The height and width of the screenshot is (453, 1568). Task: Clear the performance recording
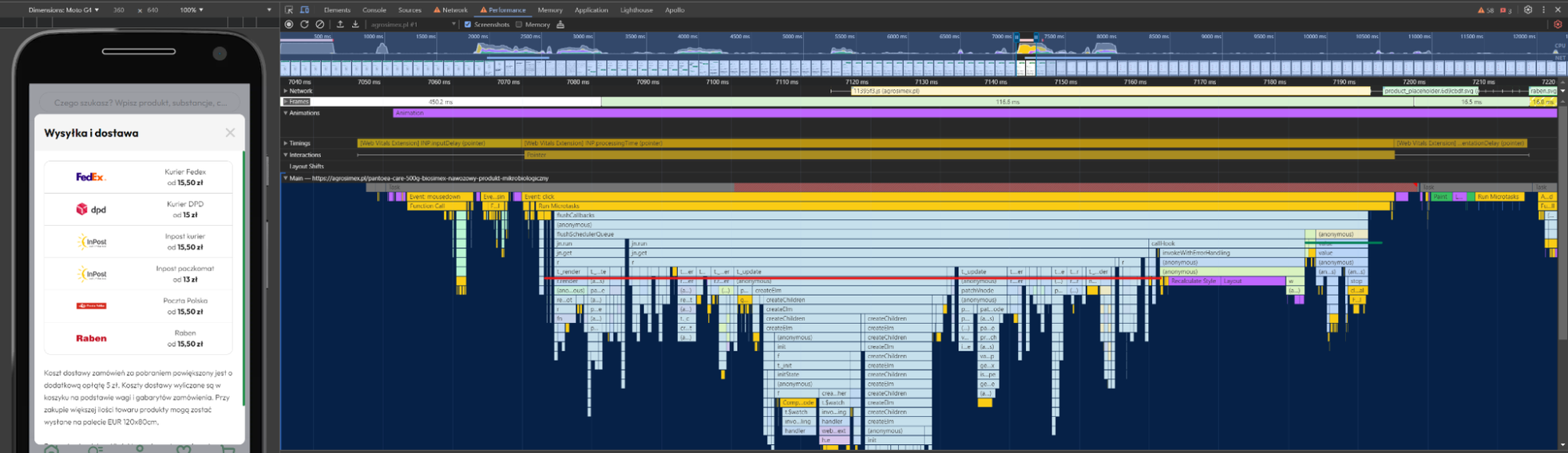click(x=319, y=24)
